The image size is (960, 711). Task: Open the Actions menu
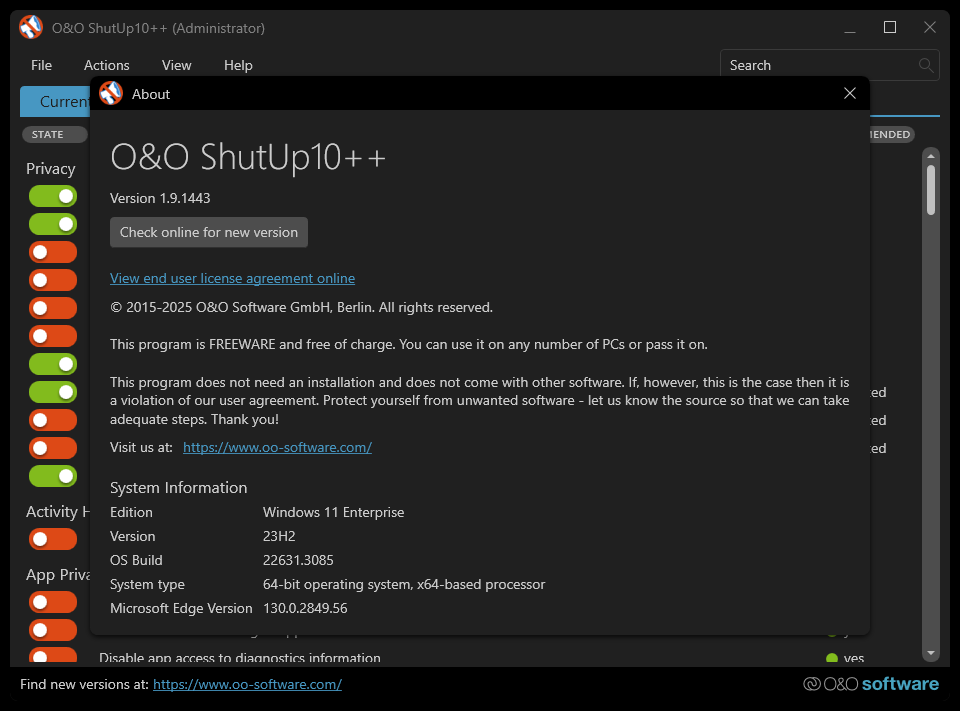point(107,65)
